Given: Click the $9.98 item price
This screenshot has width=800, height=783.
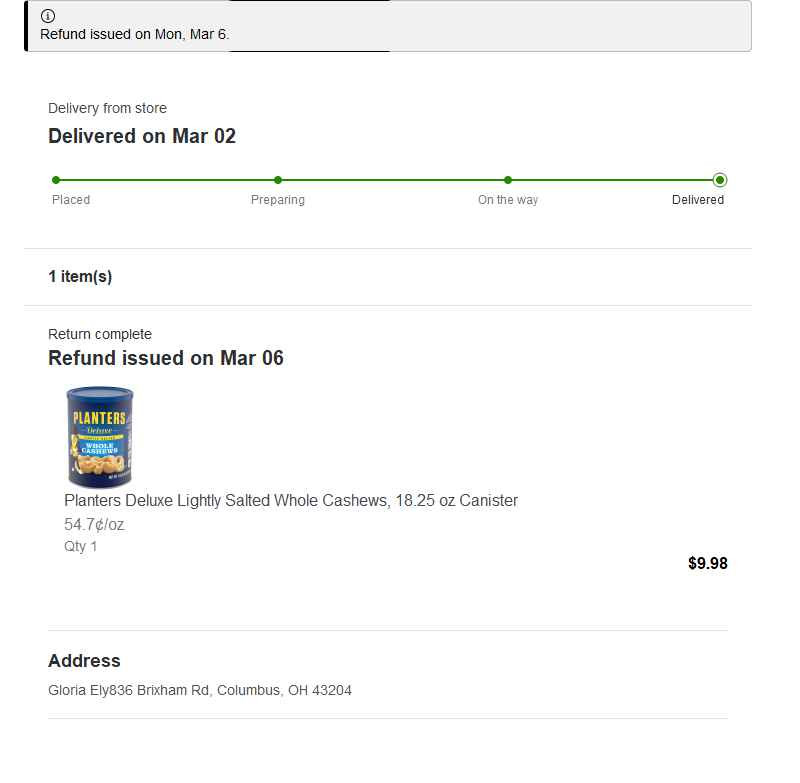Looking at the screenshot, I should point(708,563).
